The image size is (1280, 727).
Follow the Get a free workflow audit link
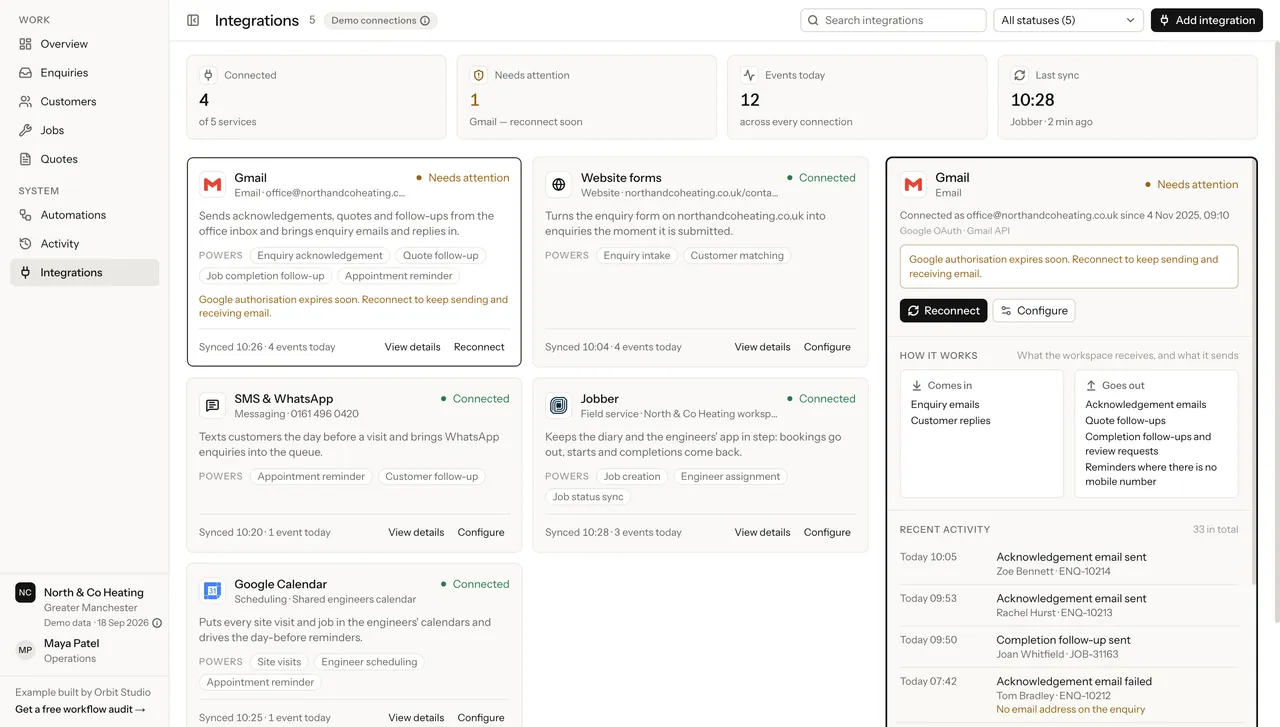[x=80, y=709]
